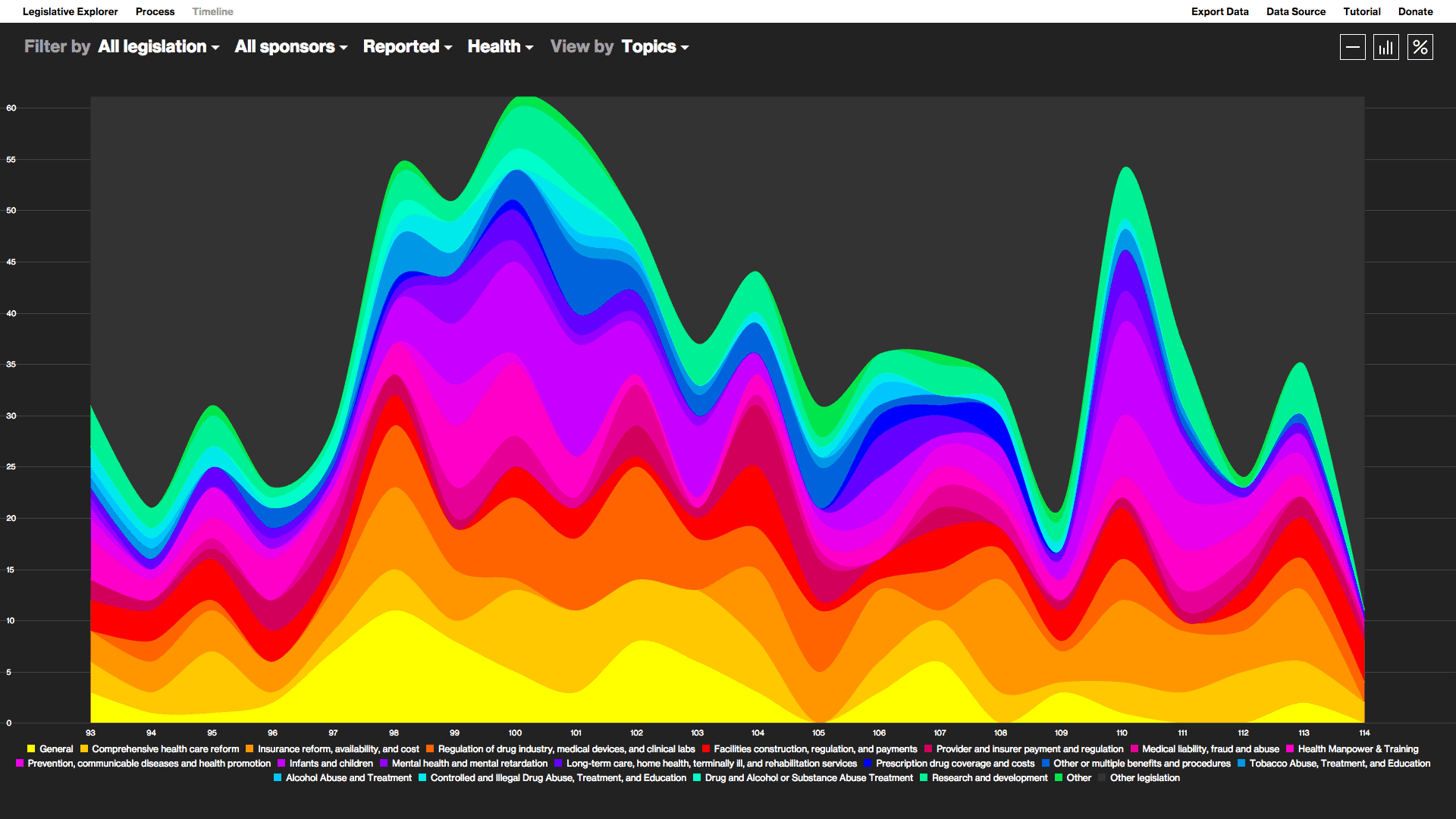Screen dimensions: 1456x819
Task: Click Research and development legend square
Action: (924, 777)
